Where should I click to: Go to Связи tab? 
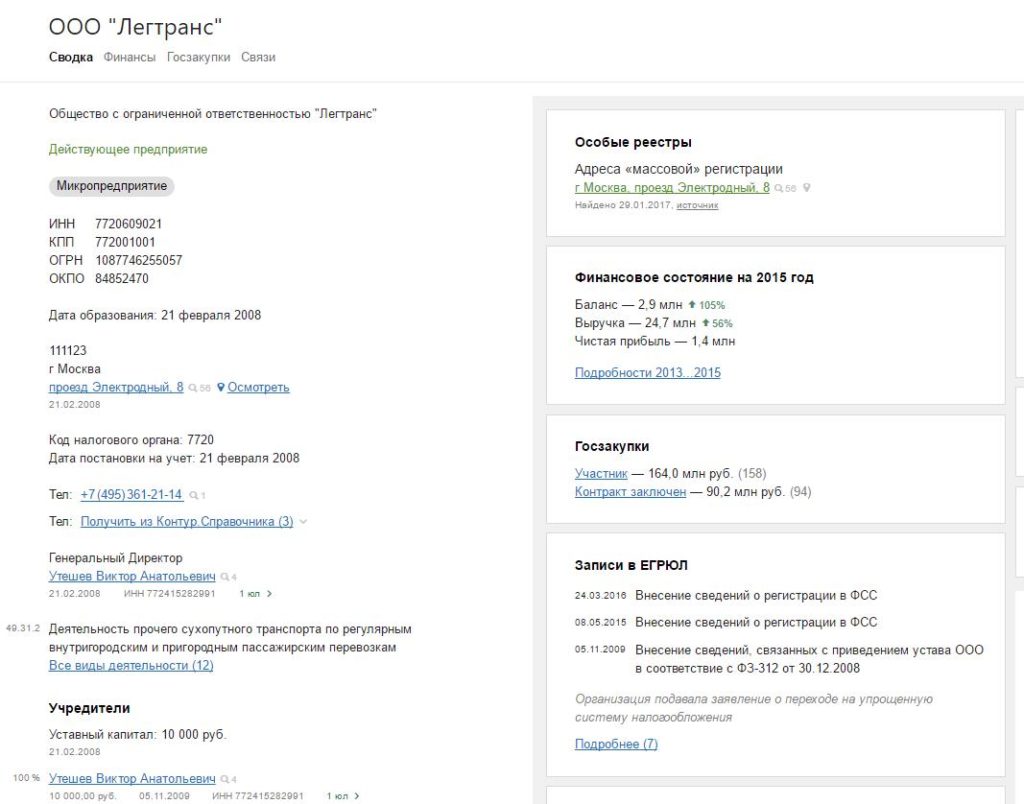pos(258,57)
